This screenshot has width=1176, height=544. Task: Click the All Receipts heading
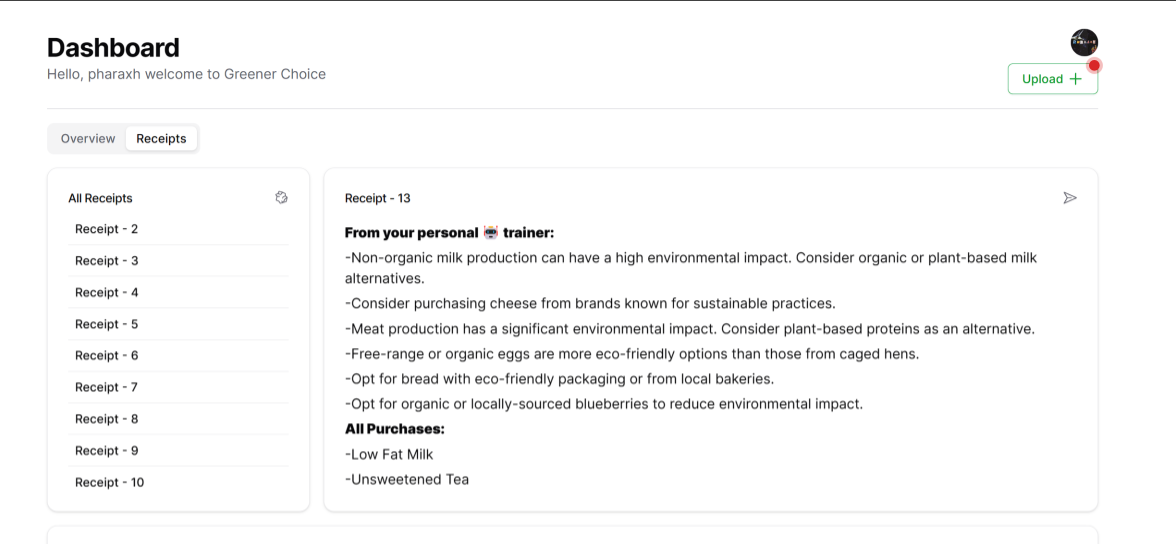pos(100,198)
